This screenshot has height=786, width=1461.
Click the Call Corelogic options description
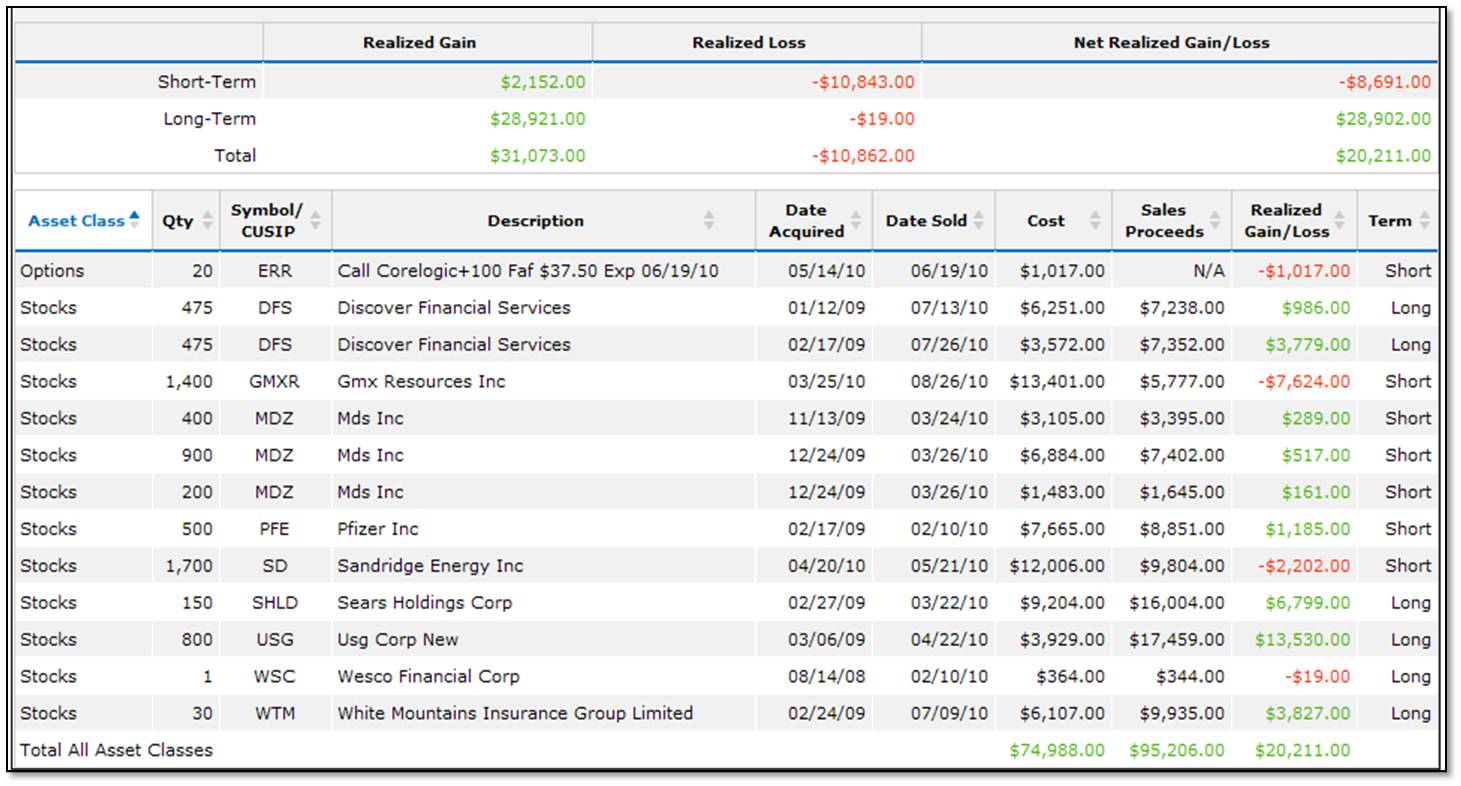pos(528,271)
